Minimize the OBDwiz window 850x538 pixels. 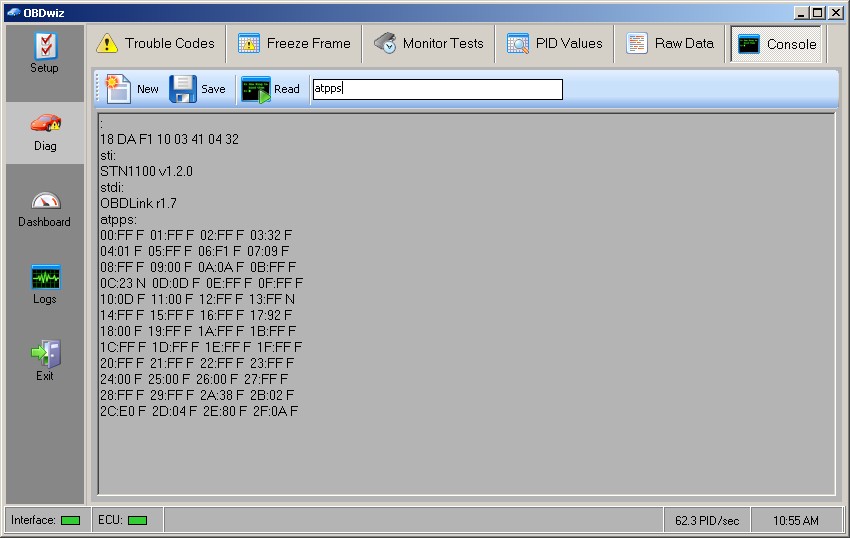[801, 13]
